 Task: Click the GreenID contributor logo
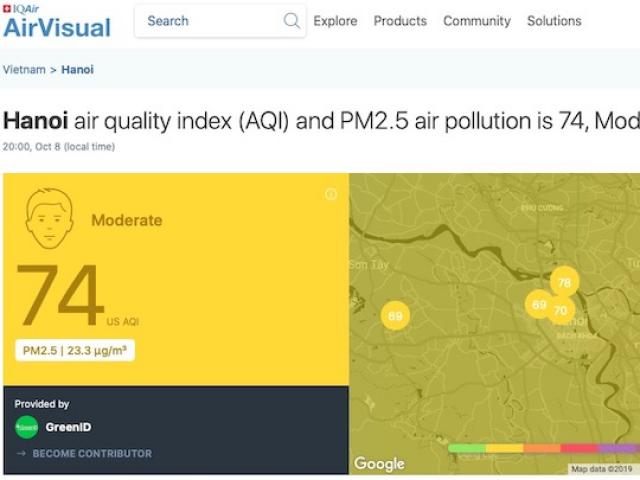click(26, 427)
